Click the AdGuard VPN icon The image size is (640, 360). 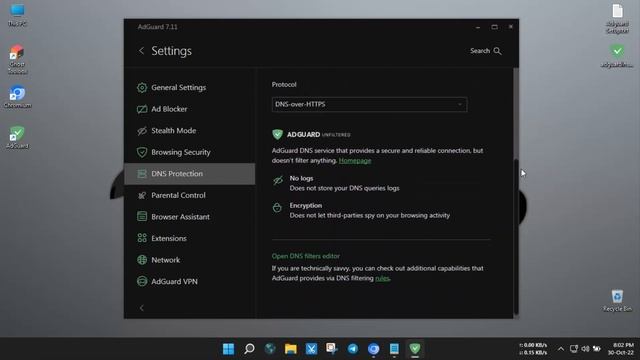[x=142, y=282]
